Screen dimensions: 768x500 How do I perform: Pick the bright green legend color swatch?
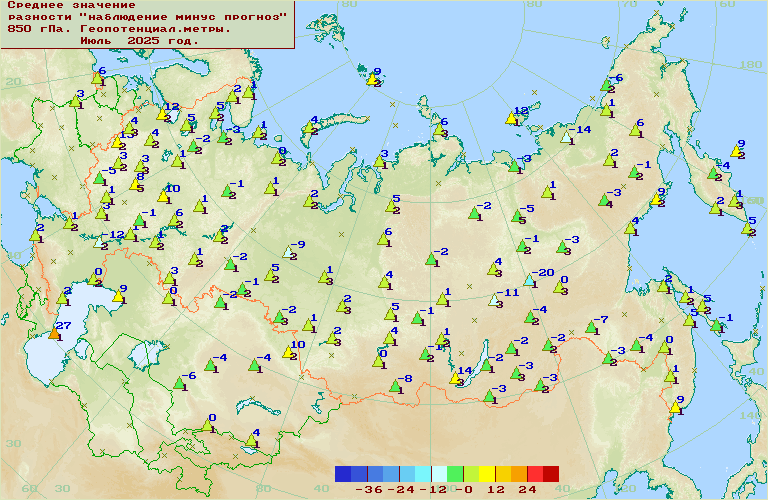pos(455,474)
